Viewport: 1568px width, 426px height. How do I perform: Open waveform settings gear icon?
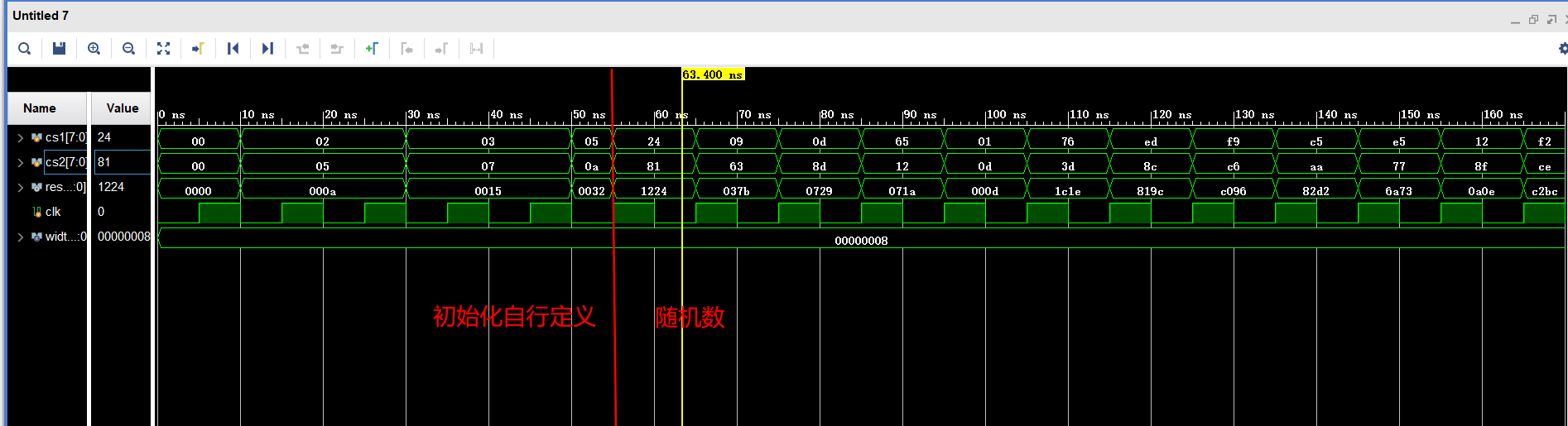(1562, 49)
